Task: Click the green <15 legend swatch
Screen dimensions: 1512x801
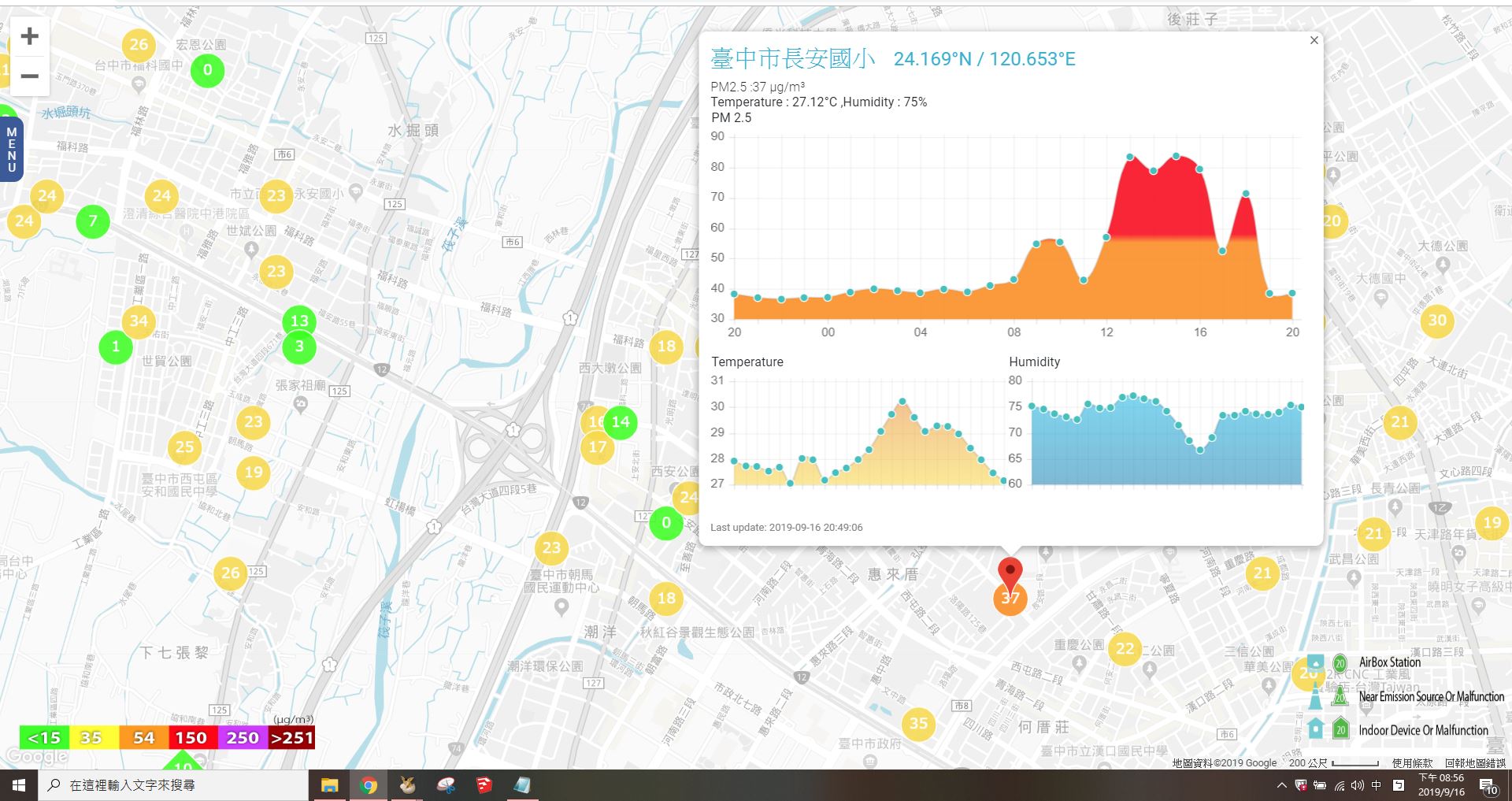Action: (x=44, y=738)
